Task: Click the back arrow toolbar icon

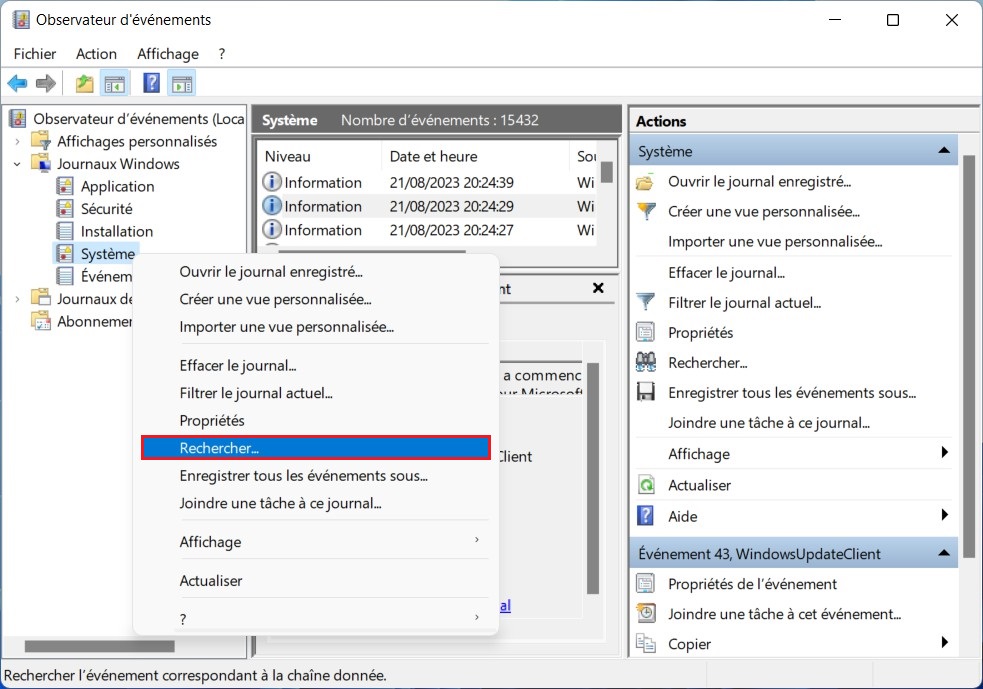Action: pos(17,84)
